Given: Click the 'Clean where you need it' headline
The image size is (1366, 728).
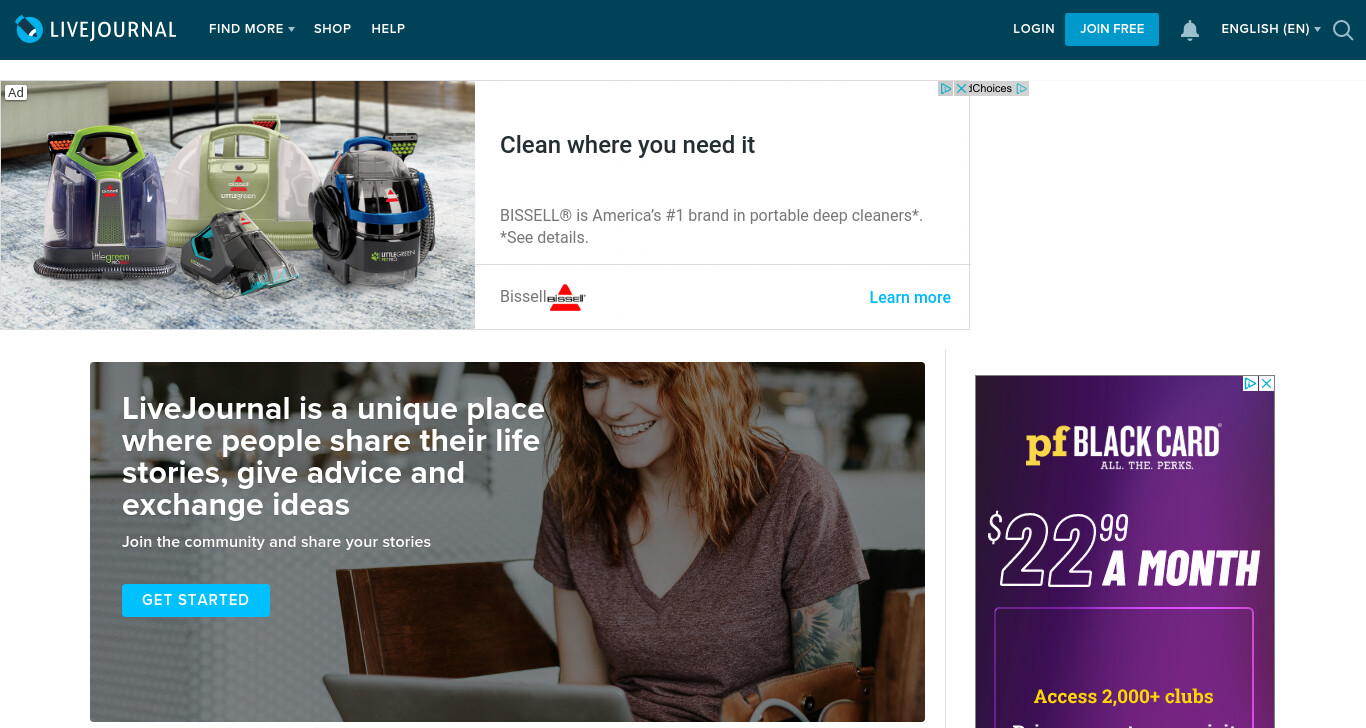Looking at the screenshot, I should click(628, 145).
